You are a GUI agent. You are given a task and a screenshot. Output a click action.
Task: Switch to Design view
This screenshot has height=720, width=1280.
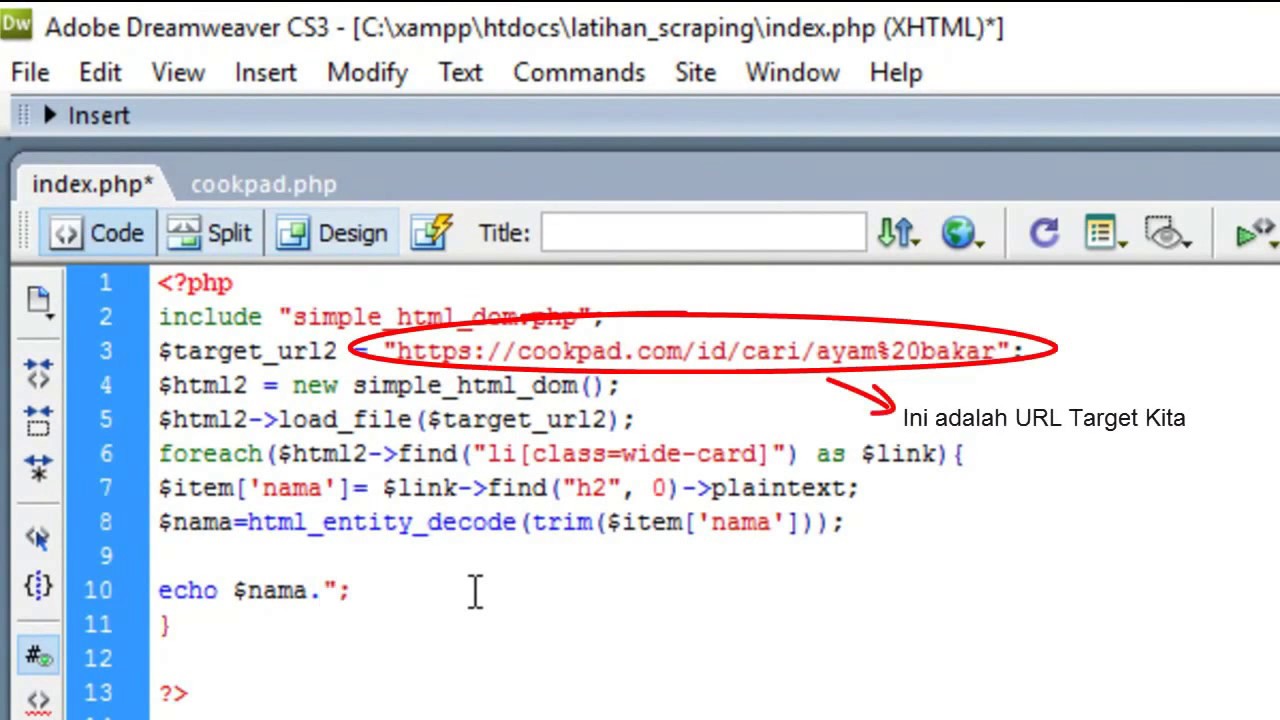click(332, 233)
